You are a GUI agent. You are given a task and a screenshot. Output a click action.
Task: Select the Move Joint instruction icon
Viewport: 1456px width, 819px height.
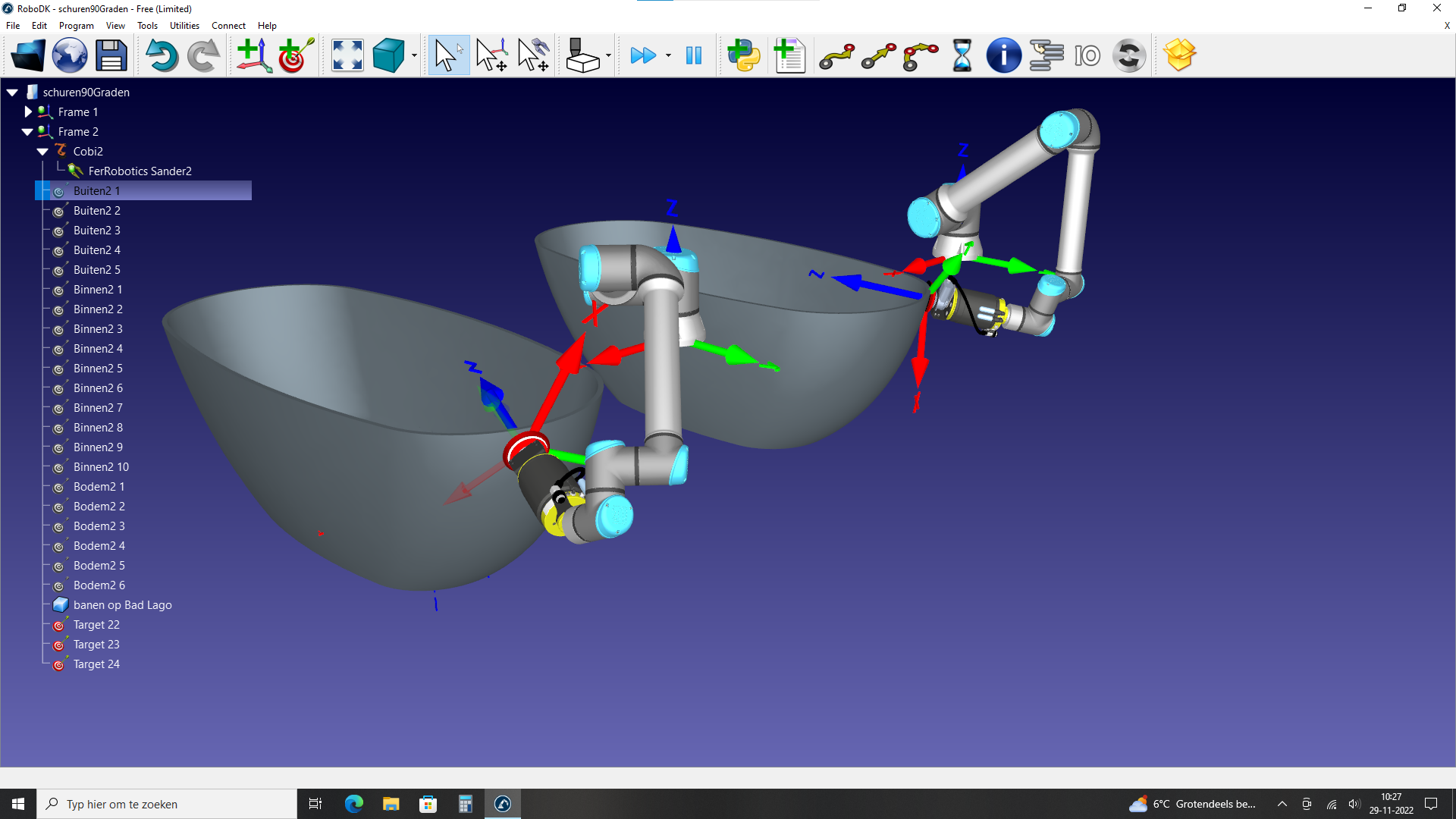tap(836, 55)
